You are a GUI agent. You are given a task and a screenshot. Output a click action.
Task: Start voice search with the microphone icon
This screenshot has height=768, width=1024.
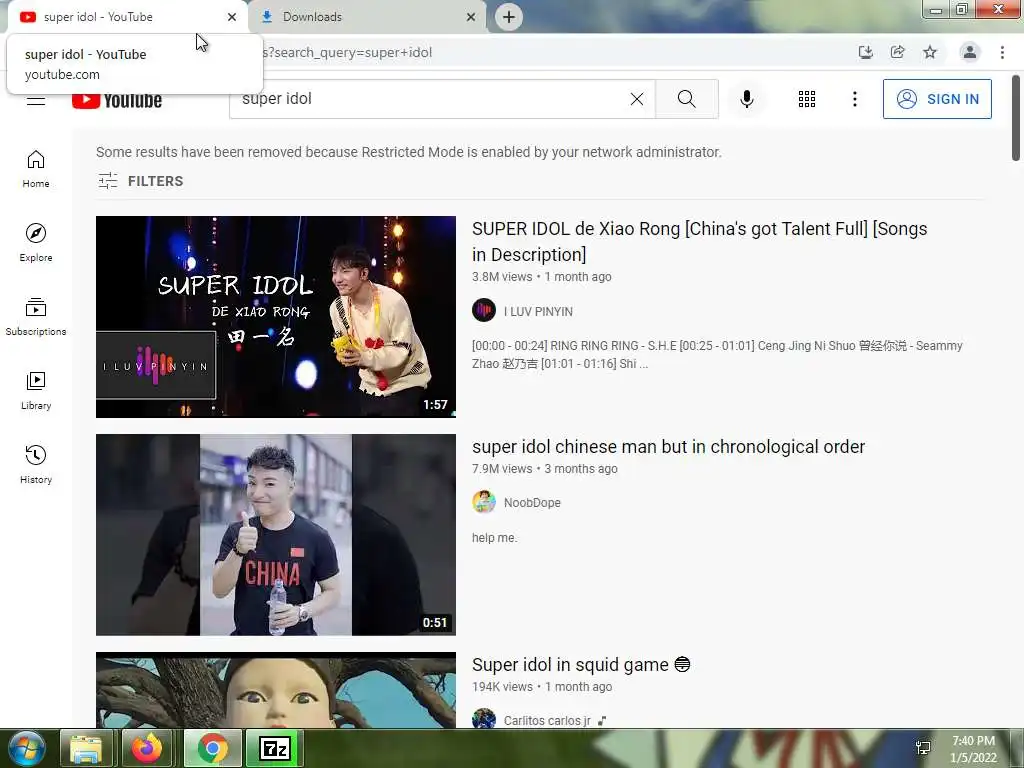pos(747,99)
